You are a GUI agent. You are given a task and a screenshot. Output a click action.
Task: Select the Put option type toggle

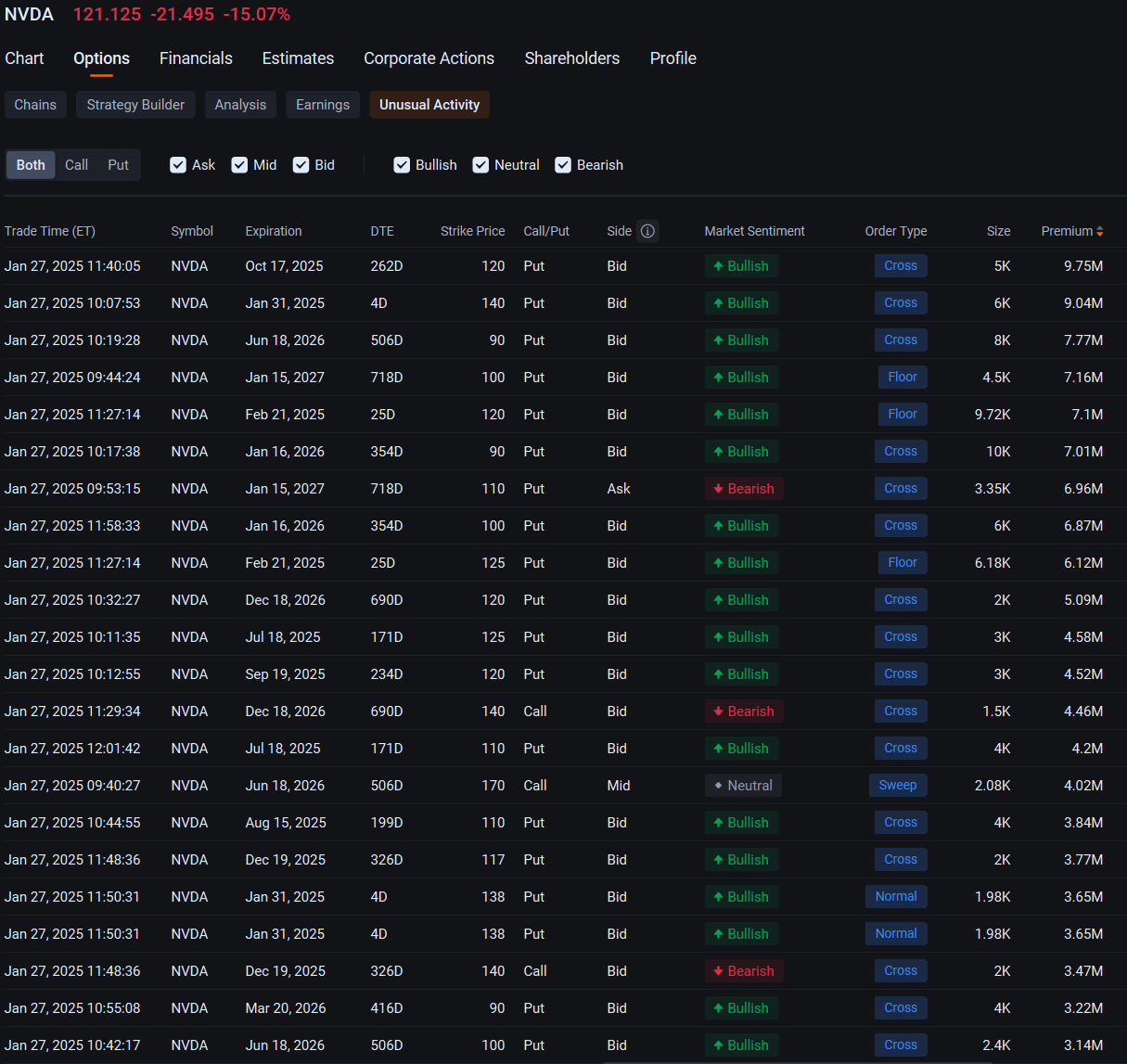pyautogui.click(x=119, y=165)
